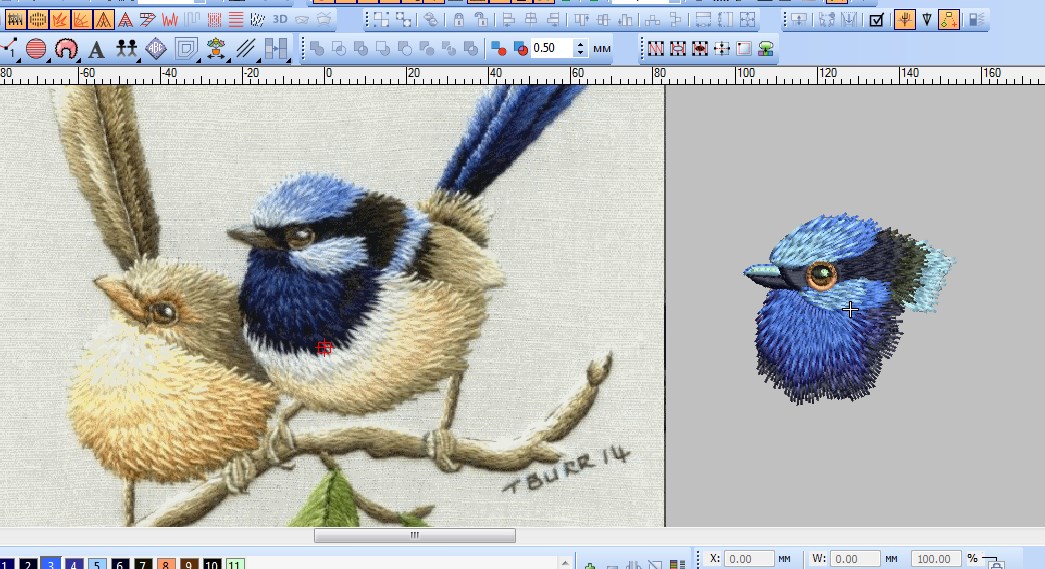Toggle the first orange stitch view button

coord(15,20)
